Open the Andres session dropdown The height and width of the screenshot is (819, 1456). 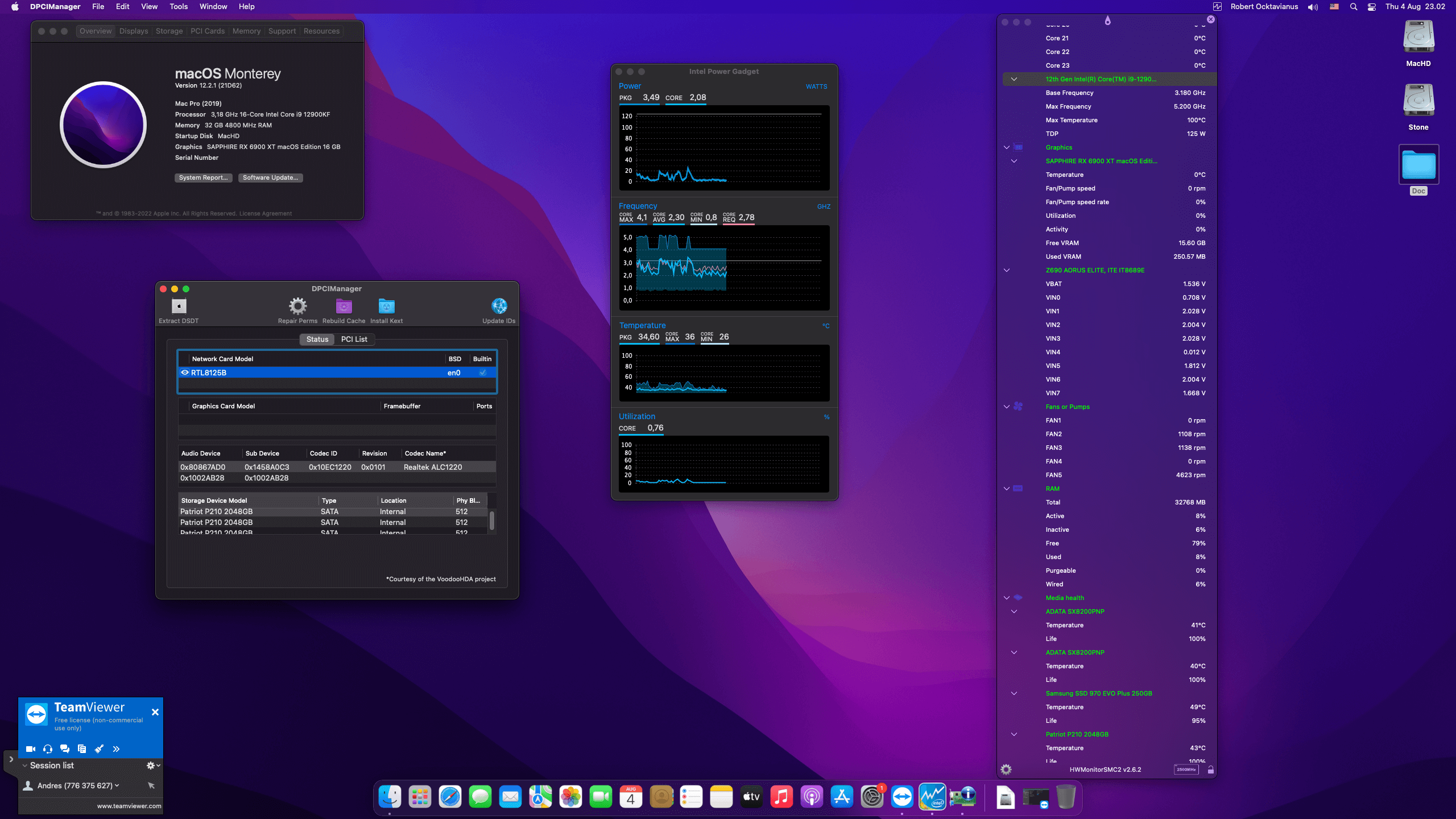point(117,785)
